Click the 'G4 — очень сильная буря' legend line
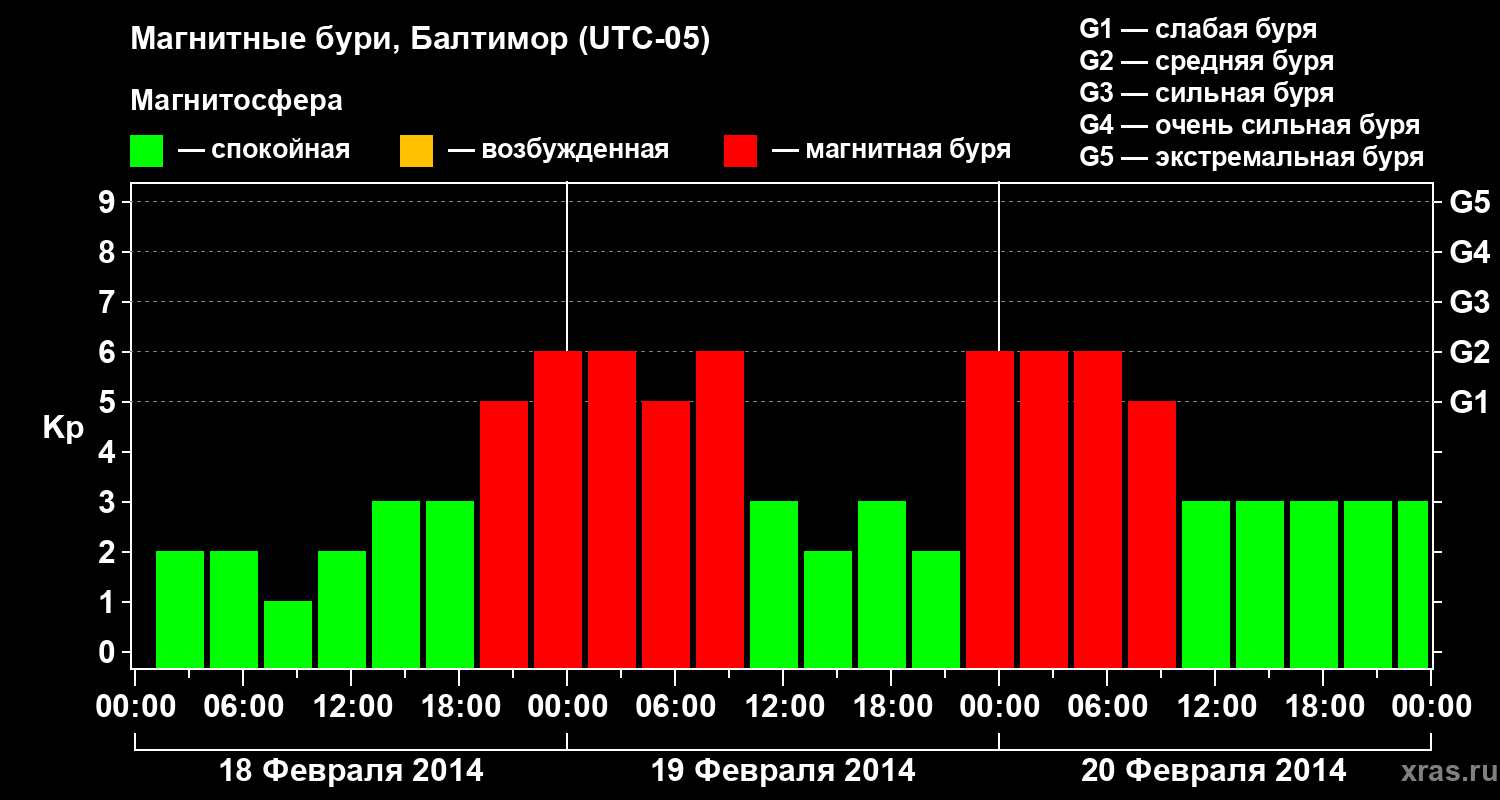The height and width of the screenshot is (800, 1500). pos(1249,125)
